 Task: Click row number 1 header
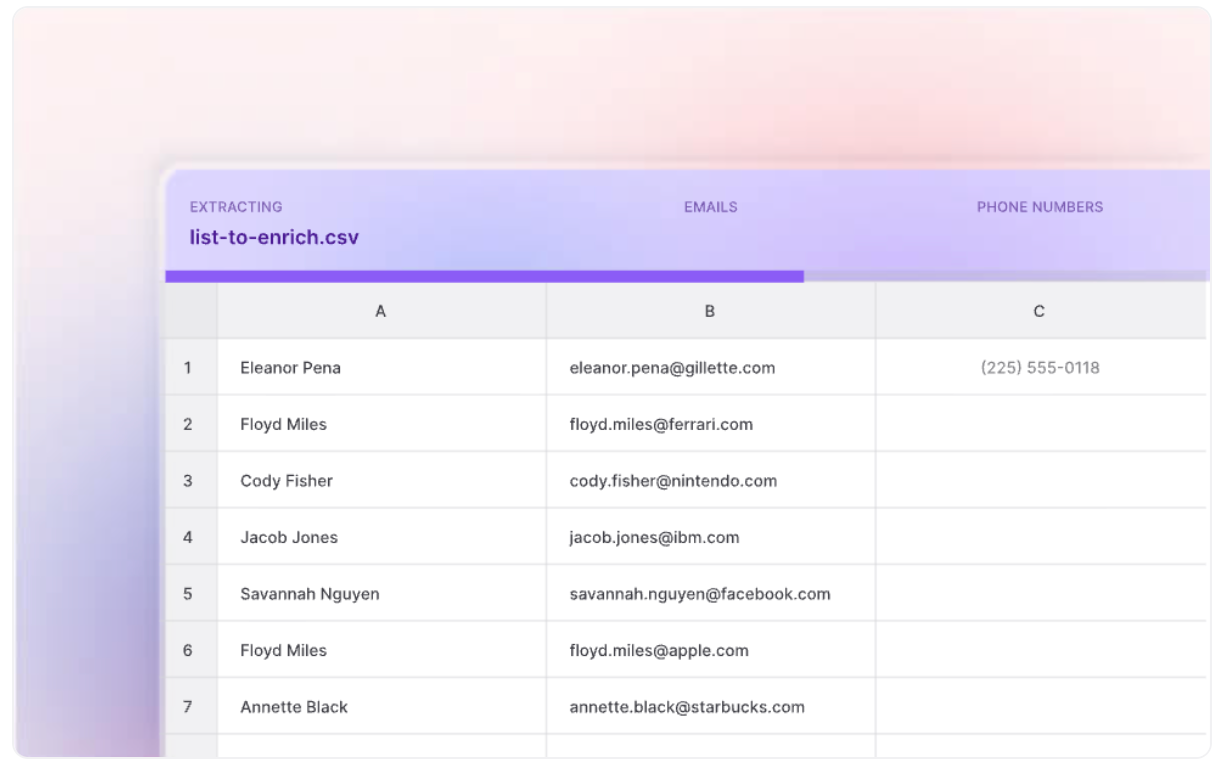pyautogui.click(x=188, y=368)
